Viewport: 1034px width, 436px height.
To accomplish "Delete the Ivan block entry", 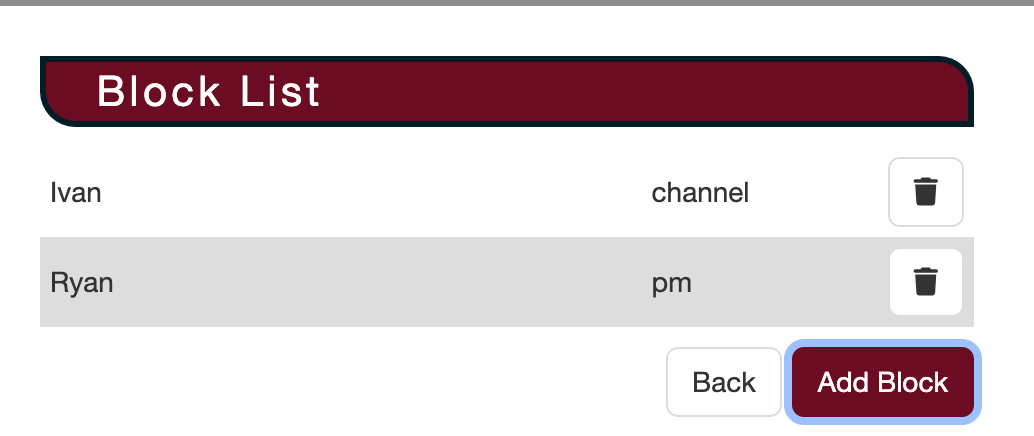I will pyautogui.click(x=925, y=192).
